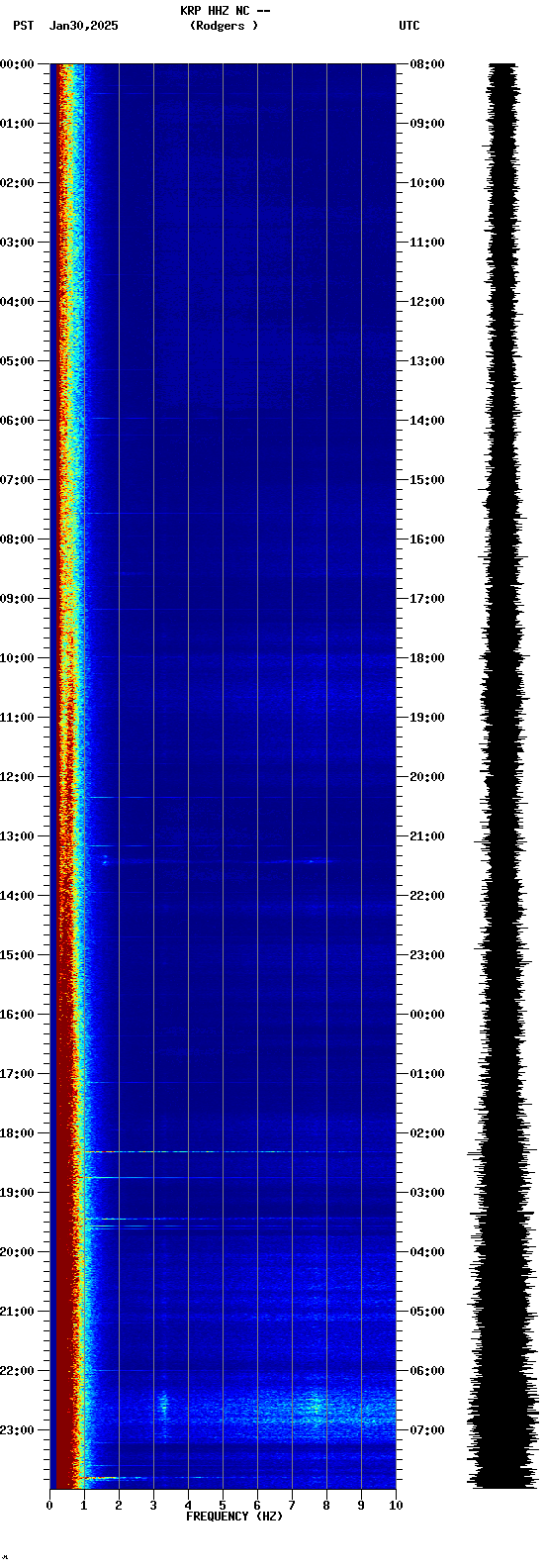Image resolution: width=546 pixels, height=1568 pixels.
Task: Click the '11:00' UTC time label
Action: click(x=427, y=243)
